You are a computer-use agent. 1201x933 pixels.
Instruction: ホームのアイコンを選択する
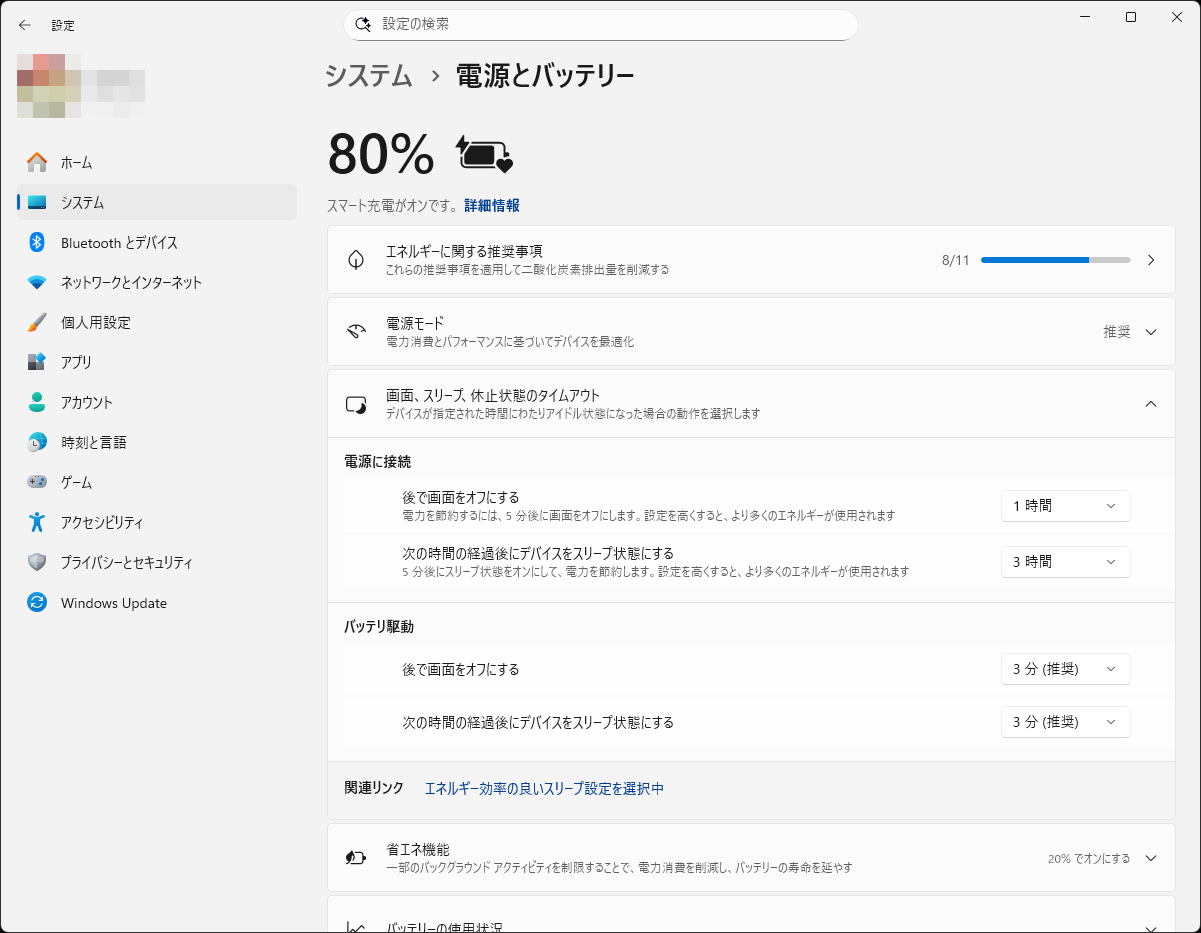coord(34,162)
